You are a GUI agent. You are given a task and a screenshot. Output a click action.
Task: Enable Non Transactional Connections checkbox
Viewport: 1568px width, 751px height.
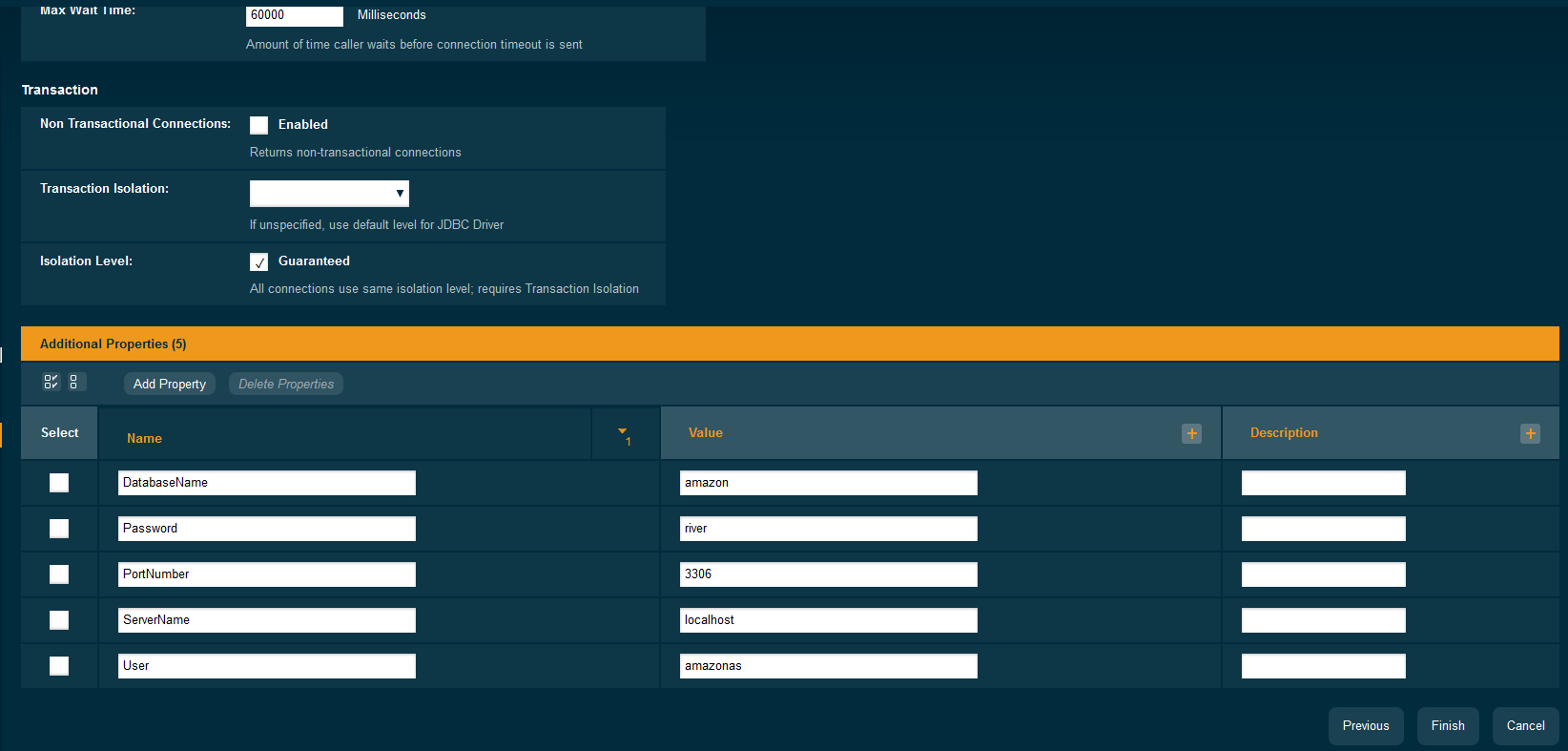(258, 125)
